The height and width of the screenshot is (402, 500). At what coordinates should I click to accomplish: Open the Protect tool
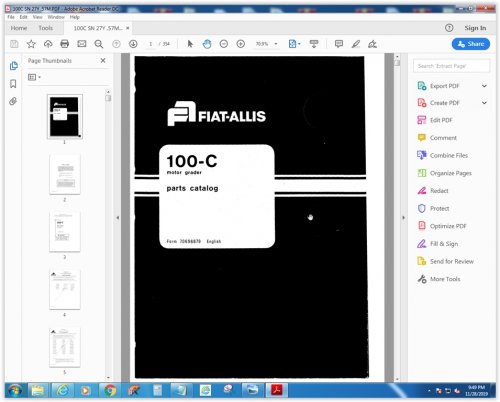tap(439, 208)
